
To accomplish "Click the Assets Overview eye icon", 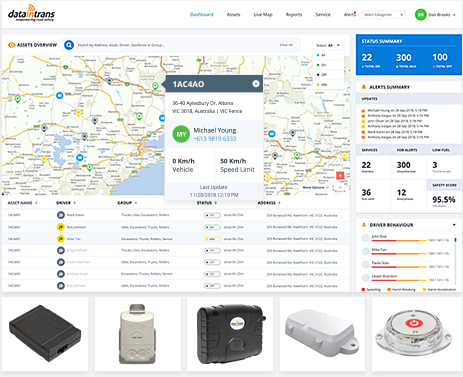I will tap(12, 45).
